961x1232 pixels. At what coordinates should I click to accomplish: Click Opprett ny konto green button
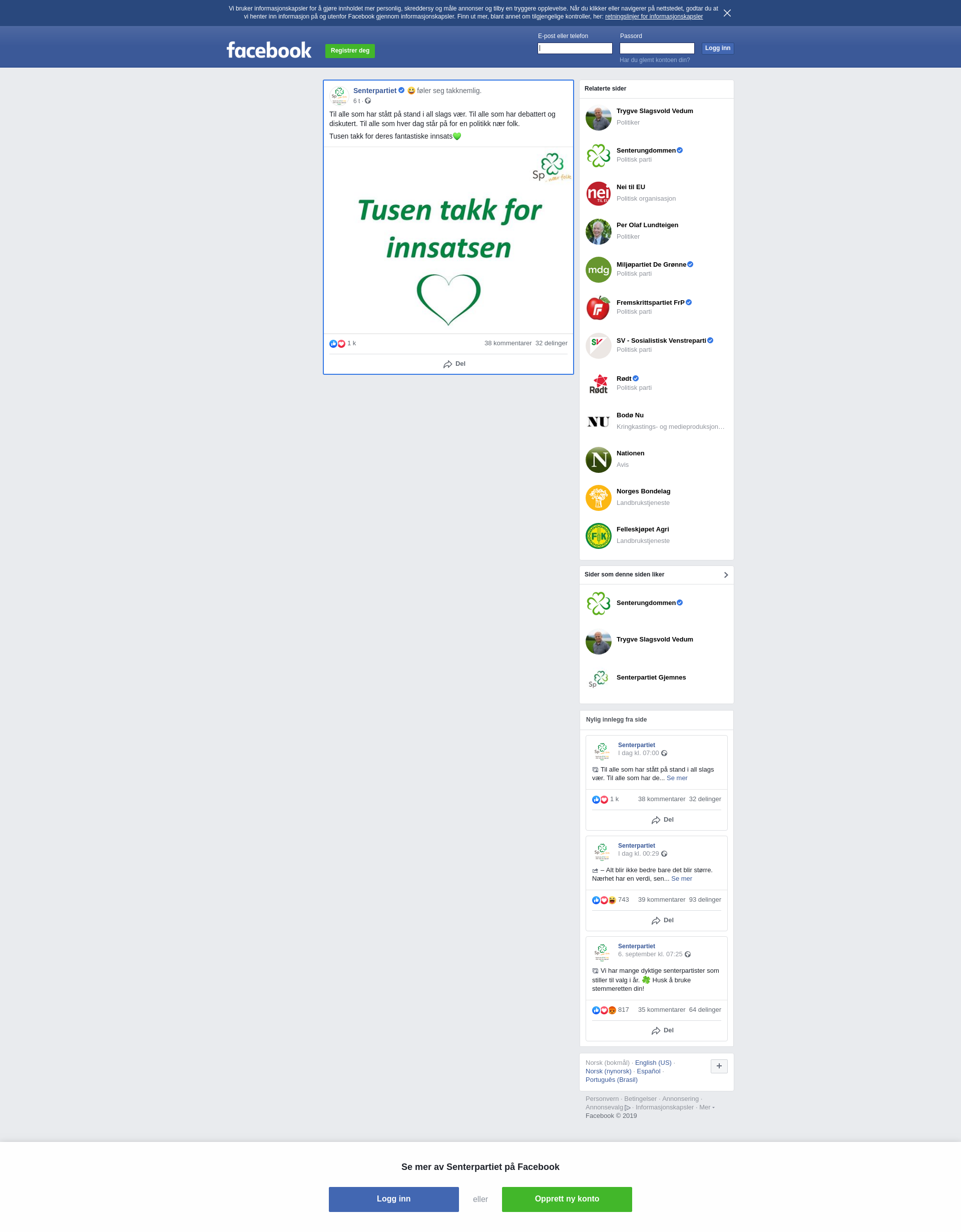click(567, 1199)
